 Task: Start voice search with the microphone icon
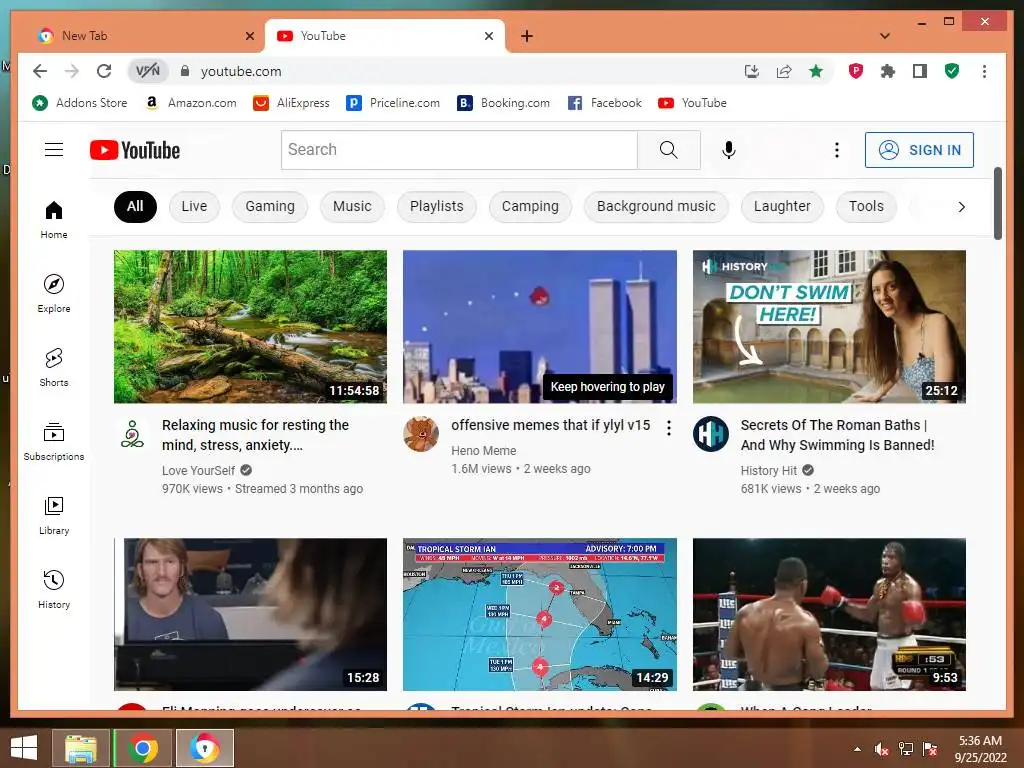tap(729, 150)
